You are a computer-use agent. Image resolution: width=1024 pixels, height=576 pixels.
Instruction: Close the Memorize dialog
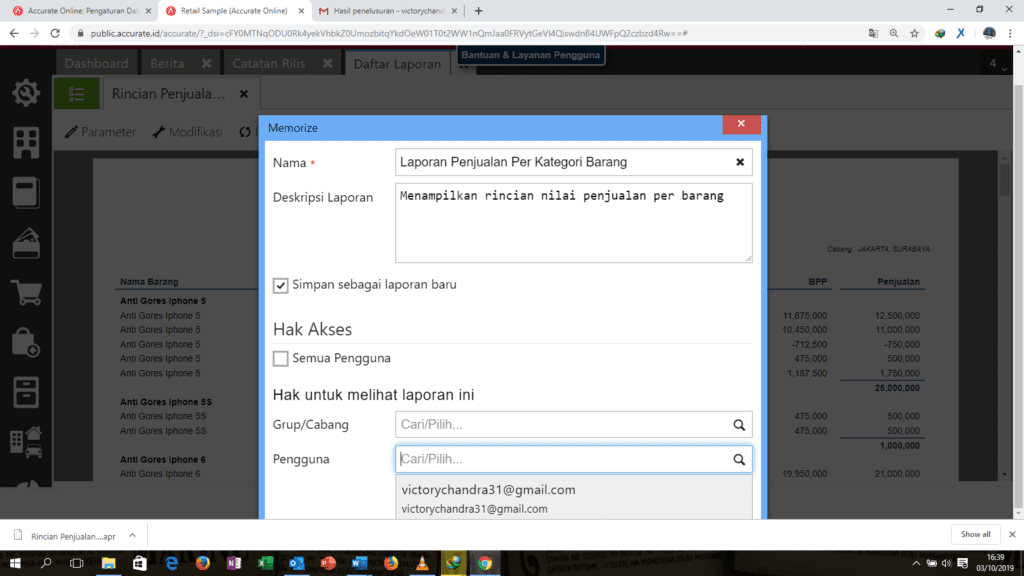tap(741, 123)
